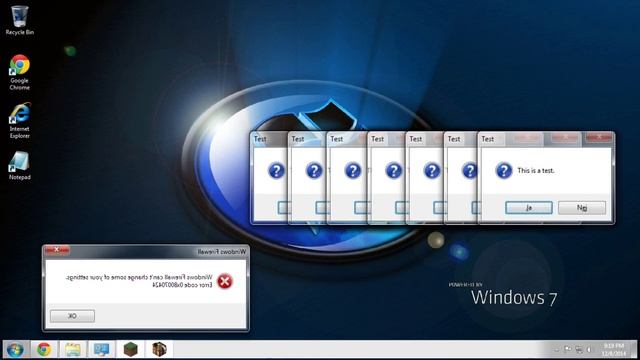Viewport: 640px width, 360px height.
Task: Click Ja in the front Test dialog
Action: pyautogui.click(x=529, y=208)
